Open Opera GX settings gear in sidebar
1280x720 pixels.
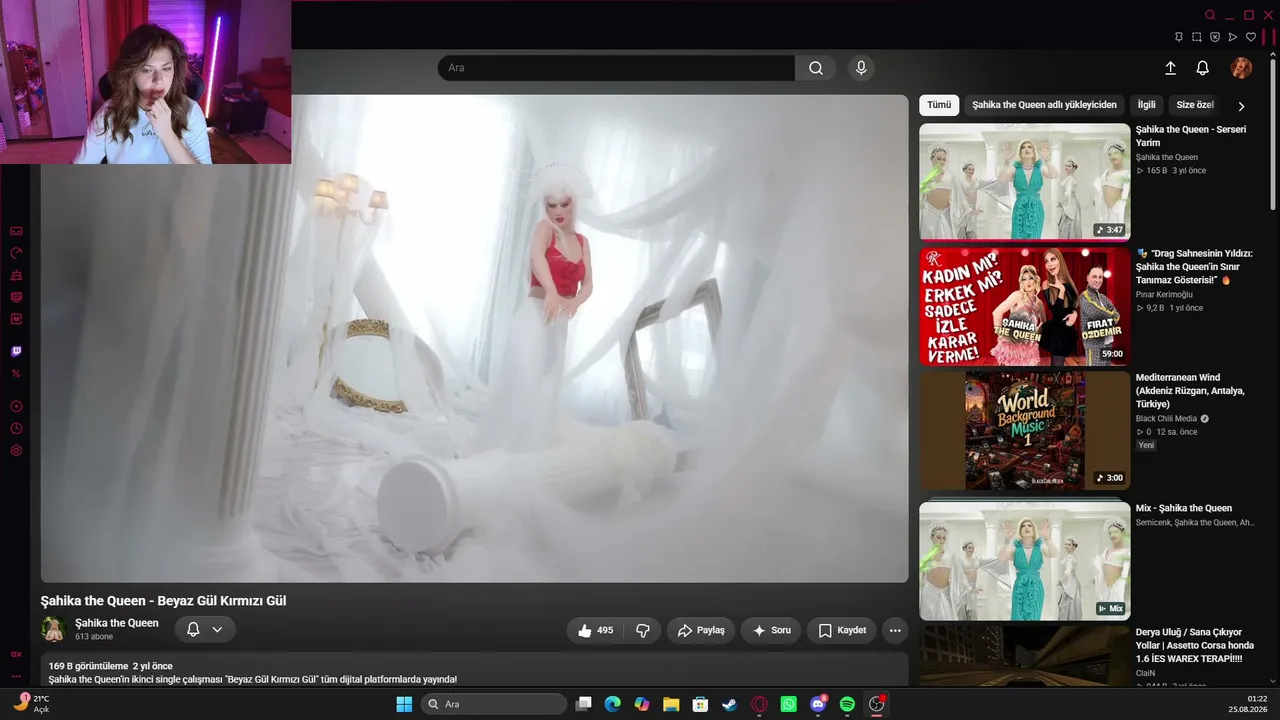pos(16,451)
